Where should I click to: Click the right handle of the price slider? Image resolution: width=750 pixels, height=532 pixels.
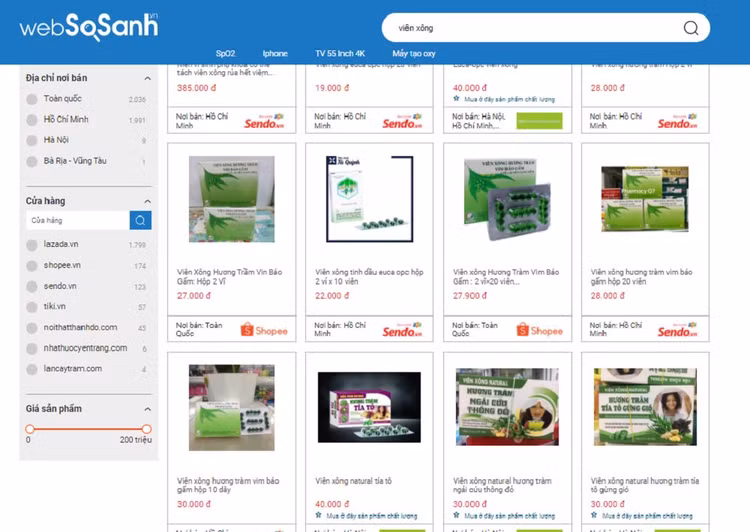click(147, 429)
